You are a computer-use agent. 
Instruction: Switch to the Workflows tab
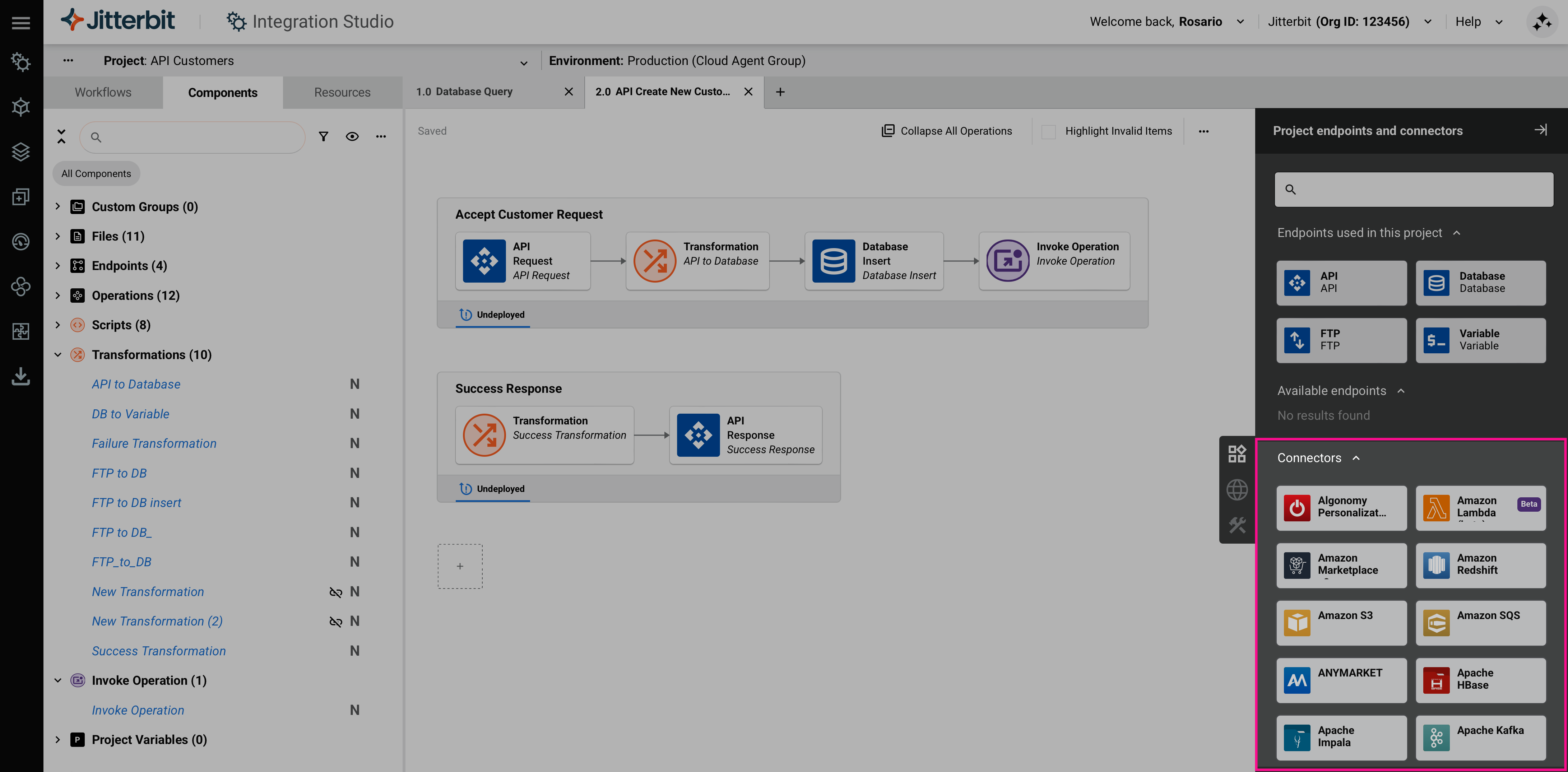pos(103,93)
